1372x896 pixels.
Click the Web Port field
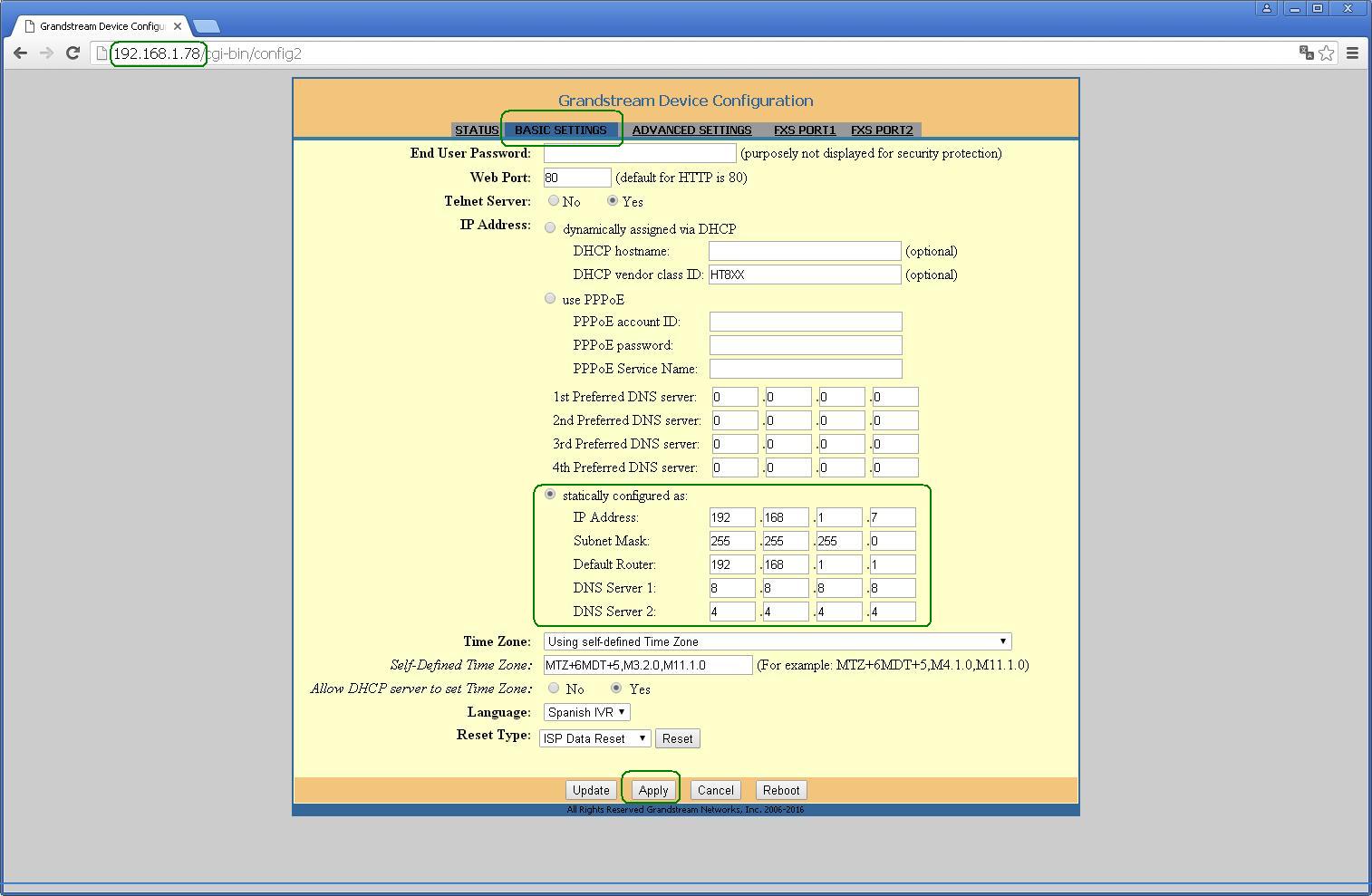(577, 178)
